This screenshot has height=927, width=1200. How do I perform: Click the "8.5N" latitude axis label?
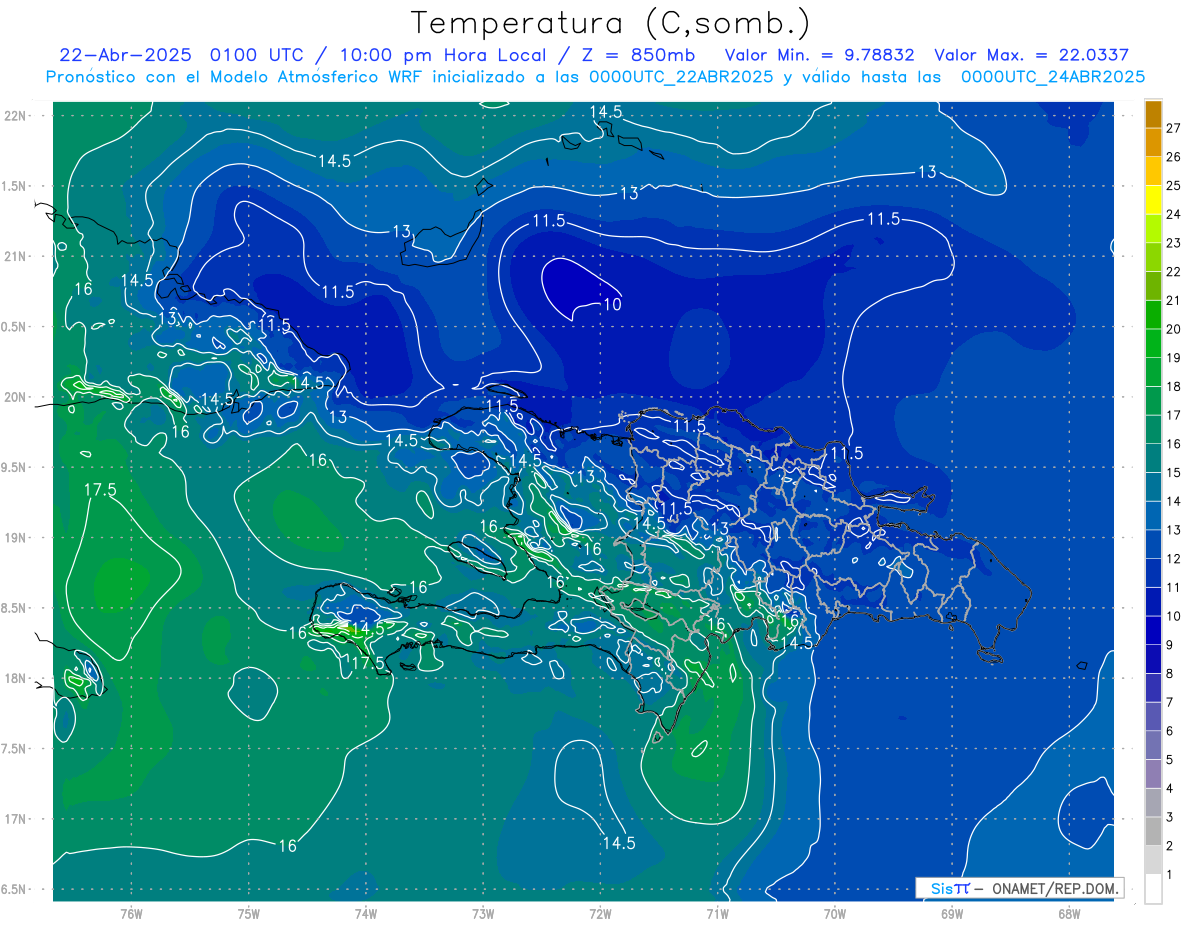[x=15, y=608]
